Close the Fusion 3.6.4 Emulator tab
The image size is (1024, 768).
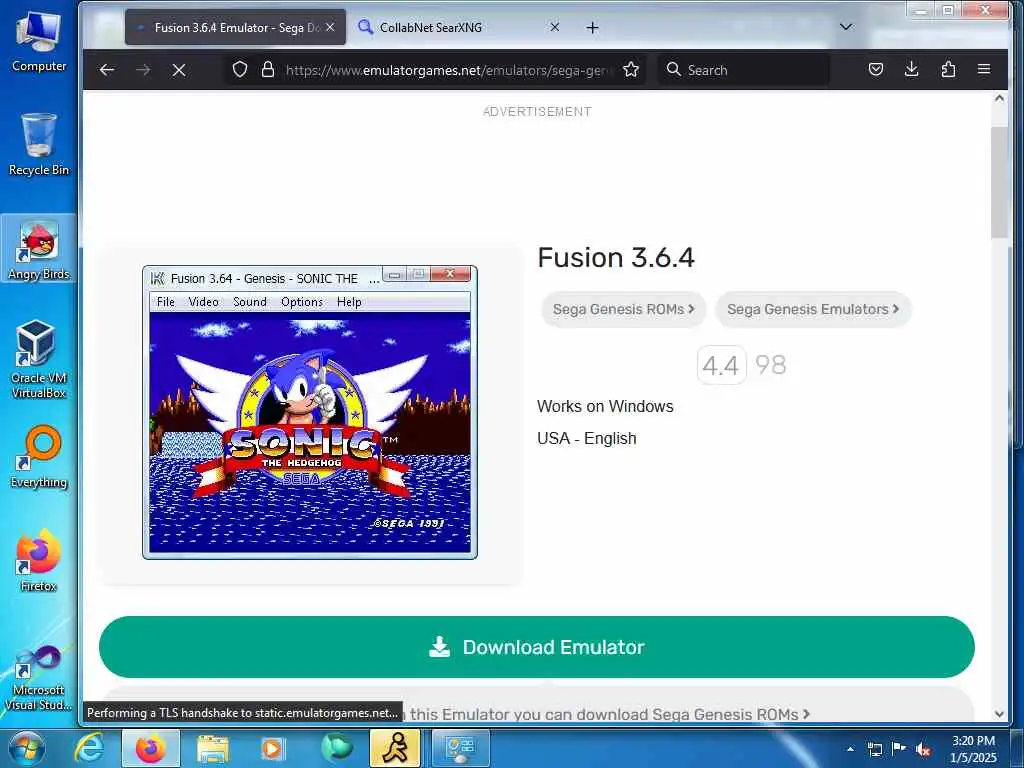pos(330,27)
